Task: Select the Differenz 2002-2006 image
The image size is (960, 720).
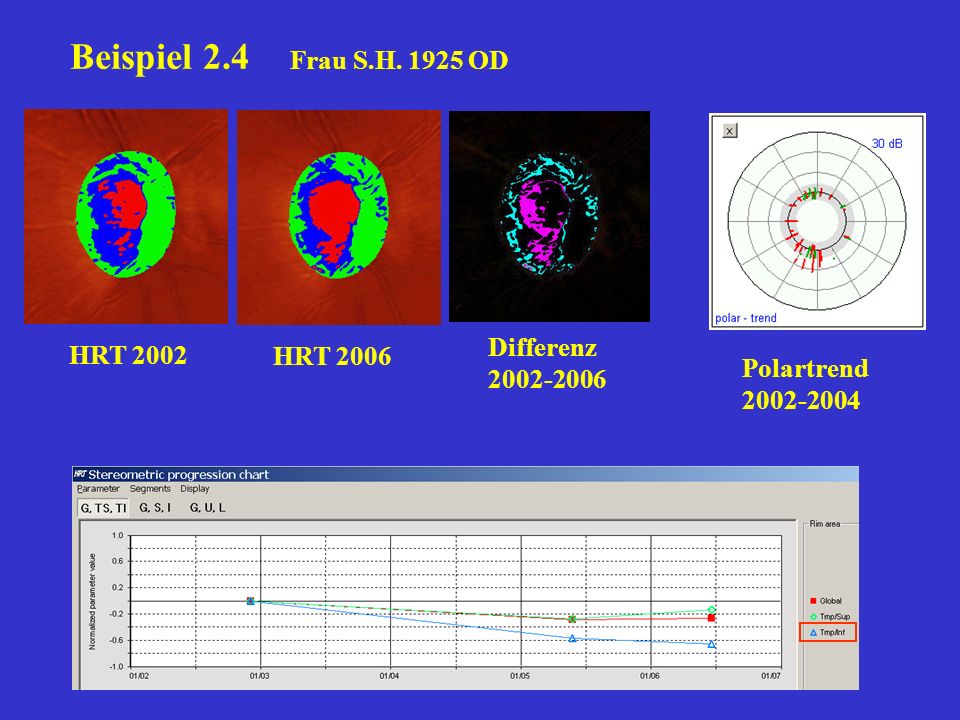Action: click(549, 216)
